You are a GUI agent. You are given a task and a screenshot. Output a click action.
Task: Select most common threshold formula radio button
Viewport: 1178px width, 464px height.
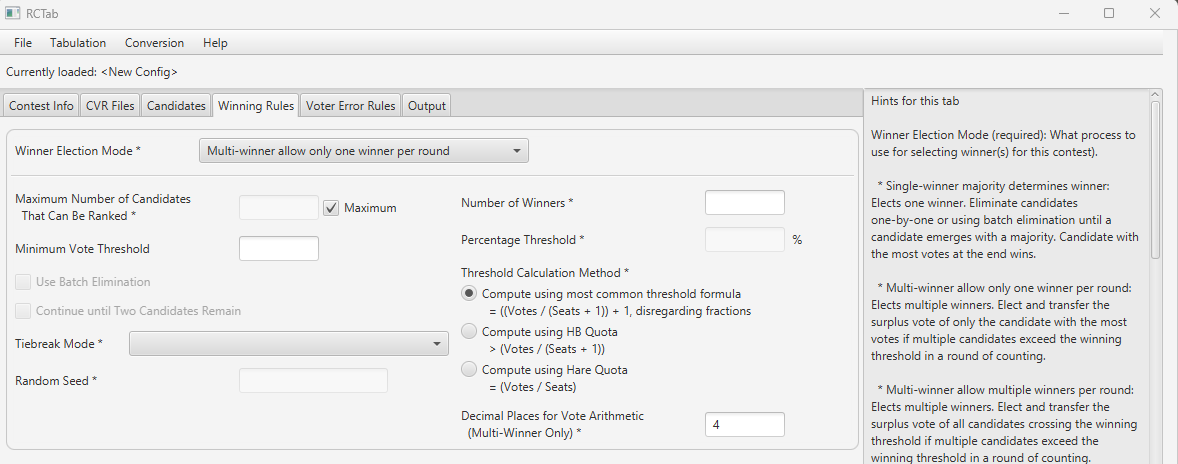(x=469, y=294)
